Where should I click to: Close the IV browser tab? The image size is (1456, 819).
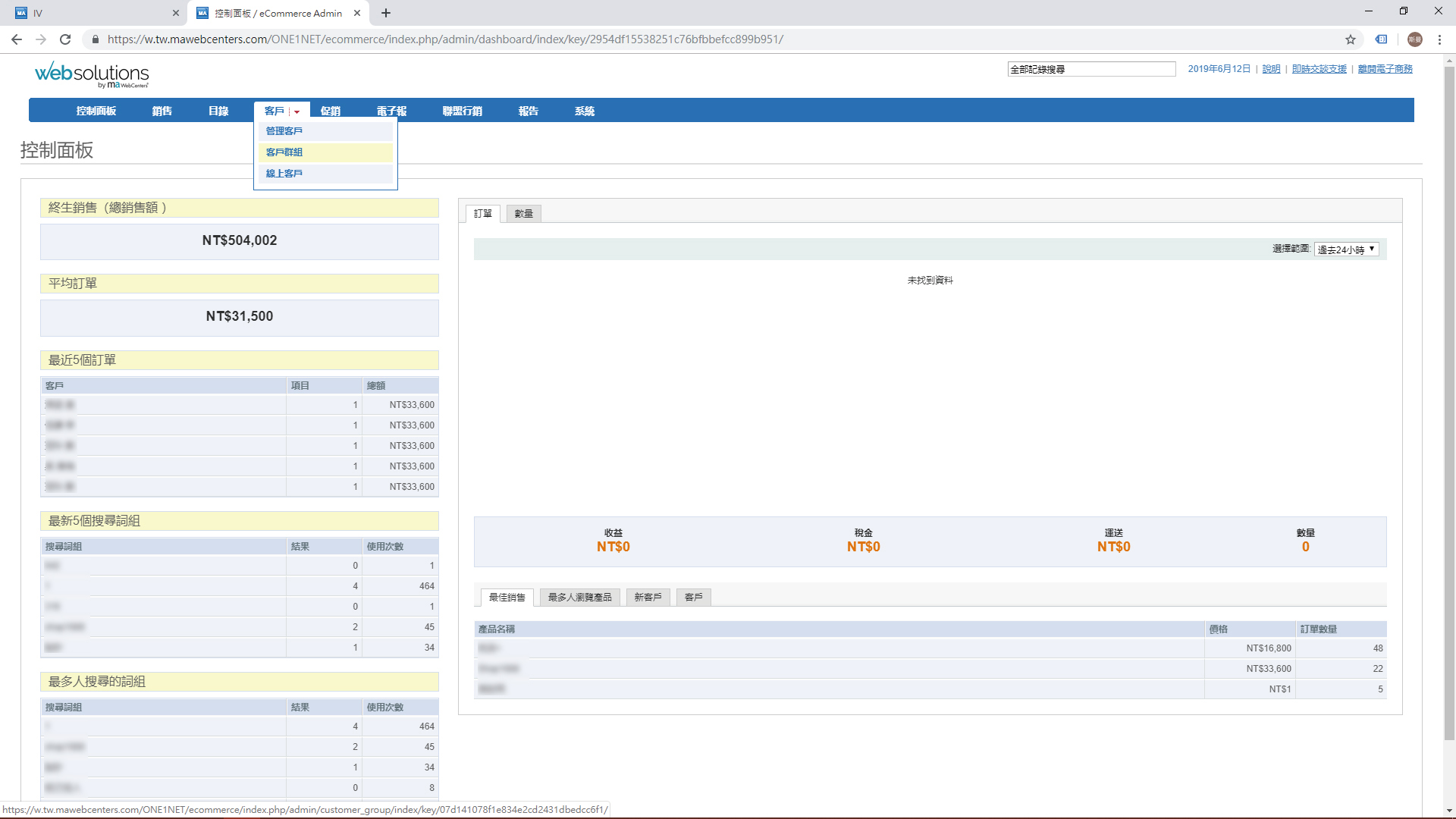[175, 13]
